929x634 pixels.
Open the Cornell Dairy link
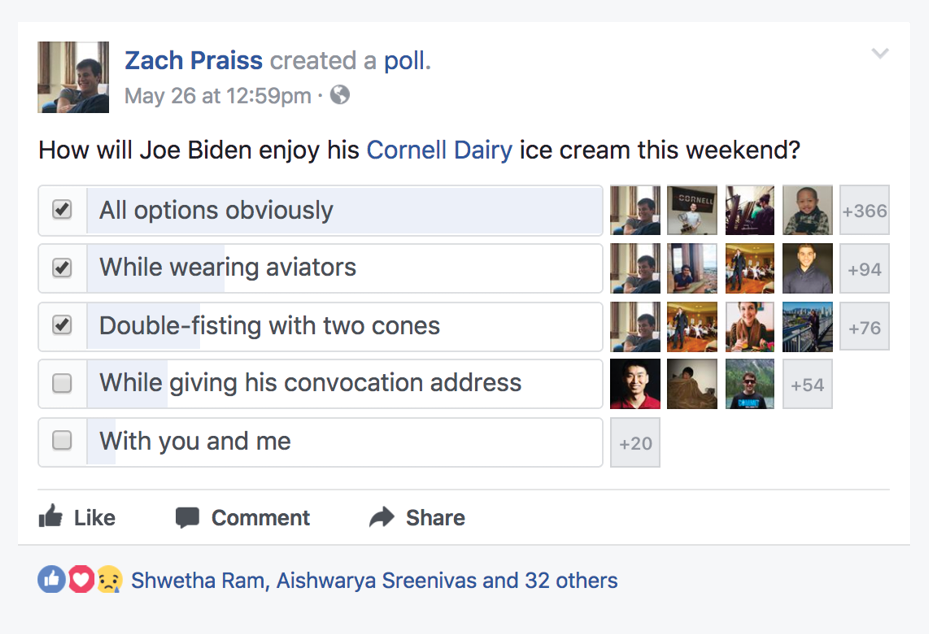[439, 151]
